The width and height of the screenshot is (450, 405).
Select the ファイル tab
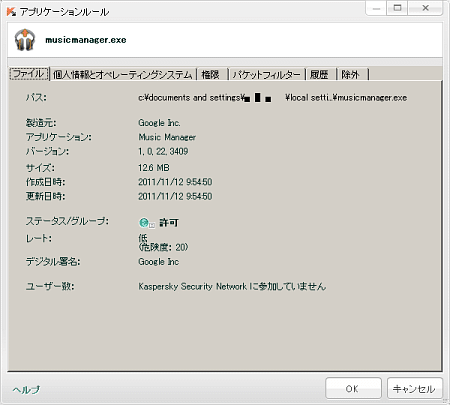click(x=29, y=74)
